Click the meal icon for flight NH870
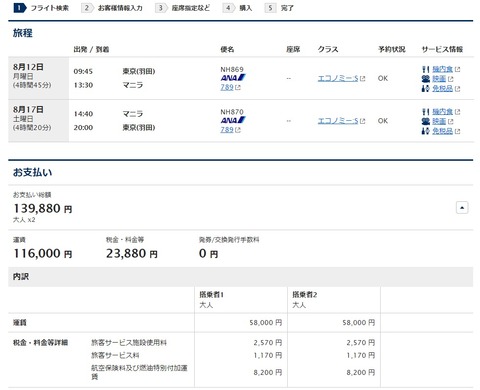Image resolution: width=480 pixels, height=390 pixels. [x=425, y=112]
